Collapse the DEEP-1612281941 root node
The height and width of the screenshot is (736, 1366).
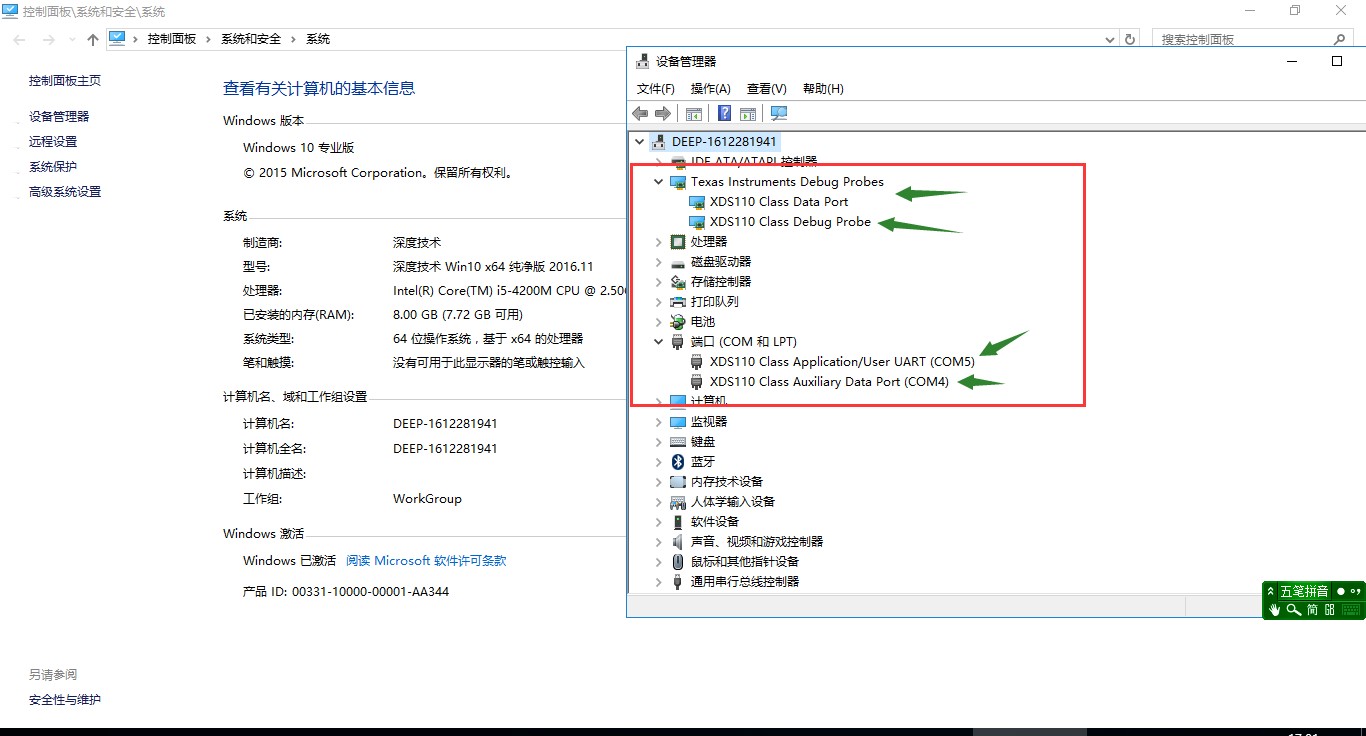click(640, 142)
